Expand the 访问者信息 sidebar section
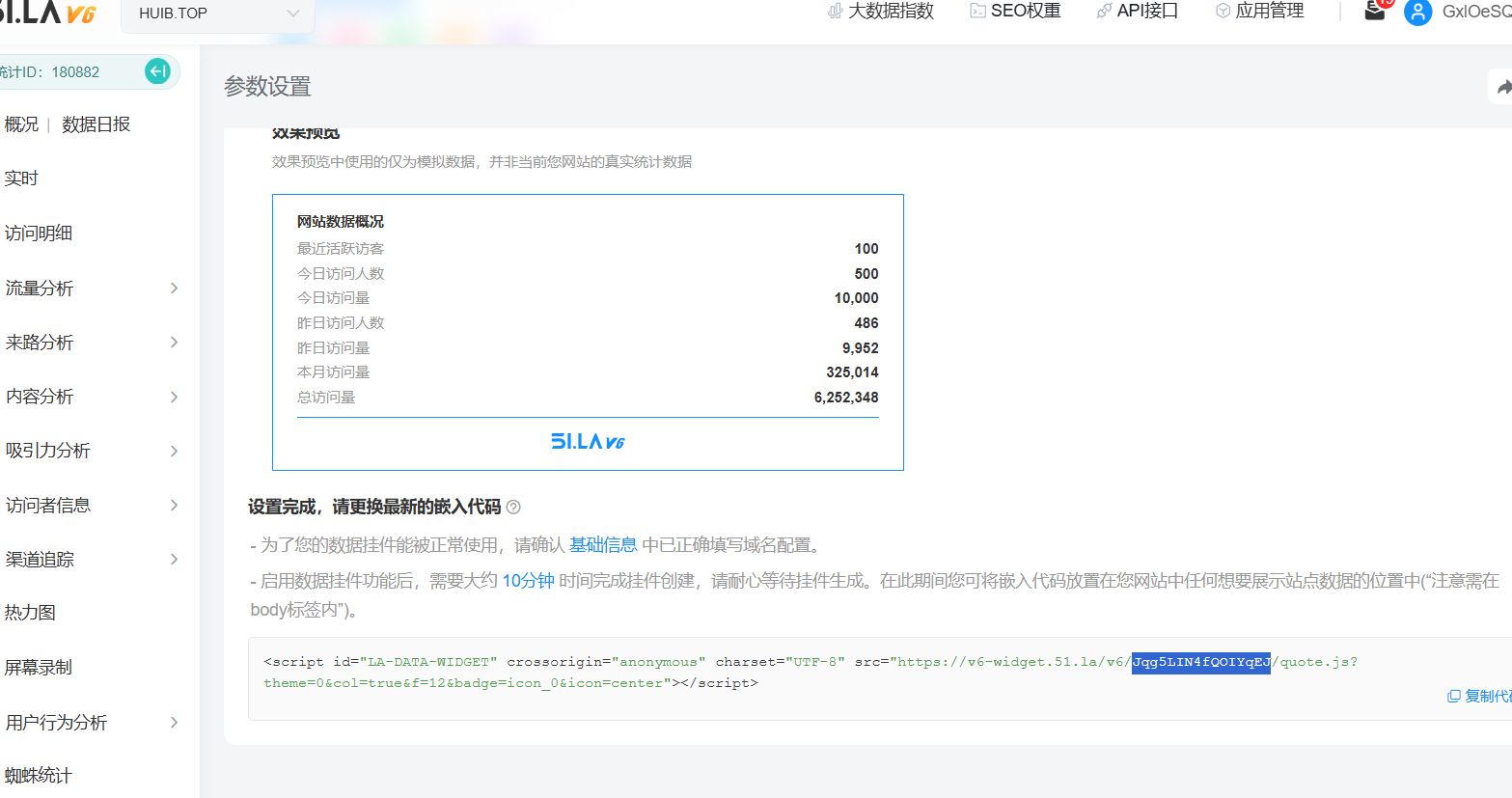The image size is (1512, 798). (x=92, y=505)
